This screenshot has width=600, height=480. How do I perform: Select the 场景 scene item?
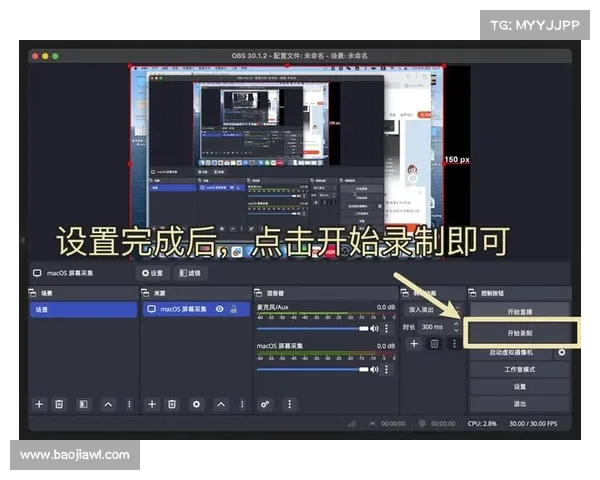tap(83, 309)
